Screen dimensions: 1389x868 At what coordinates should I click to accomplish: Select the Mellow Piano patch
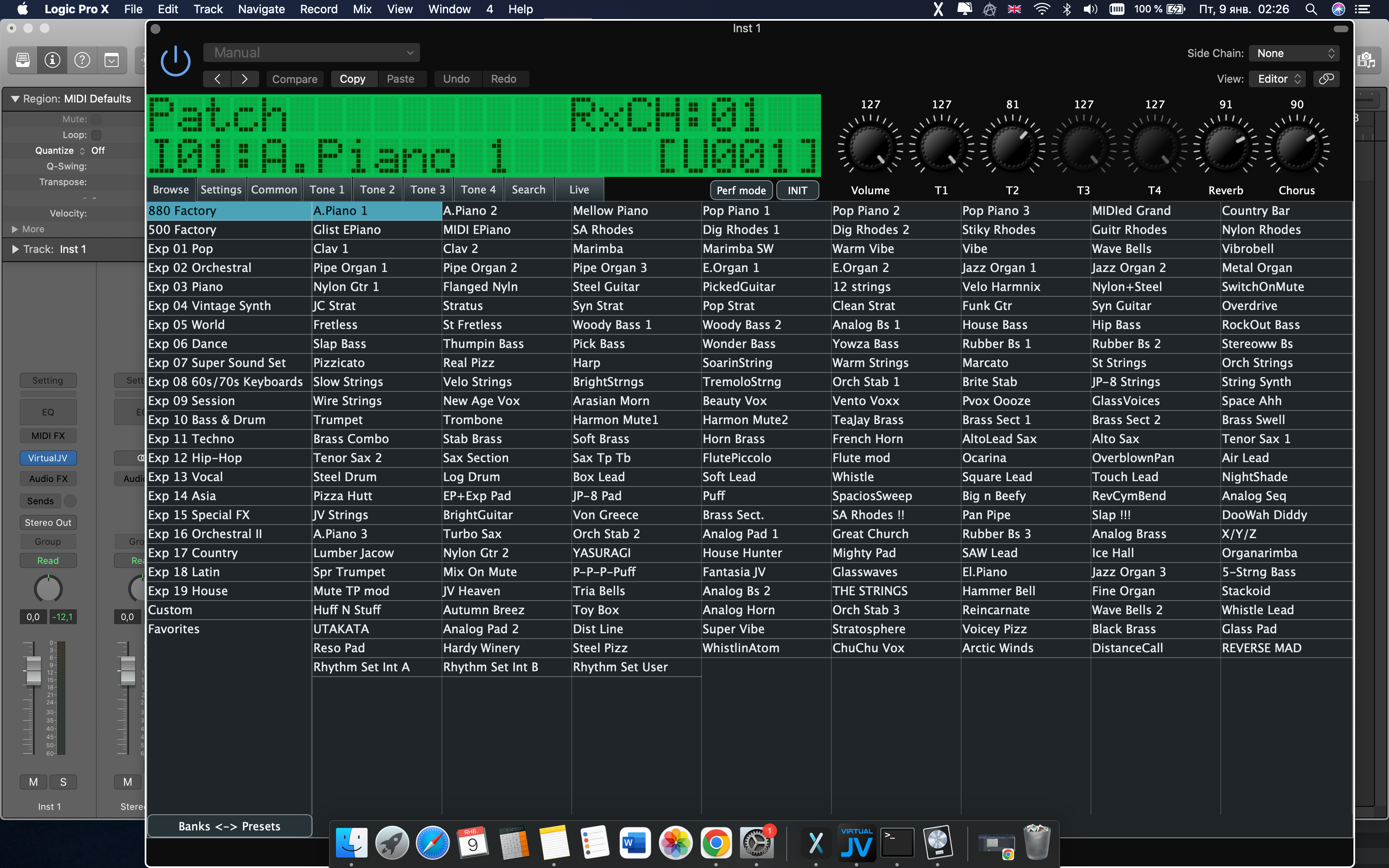[x=610, y=211]
